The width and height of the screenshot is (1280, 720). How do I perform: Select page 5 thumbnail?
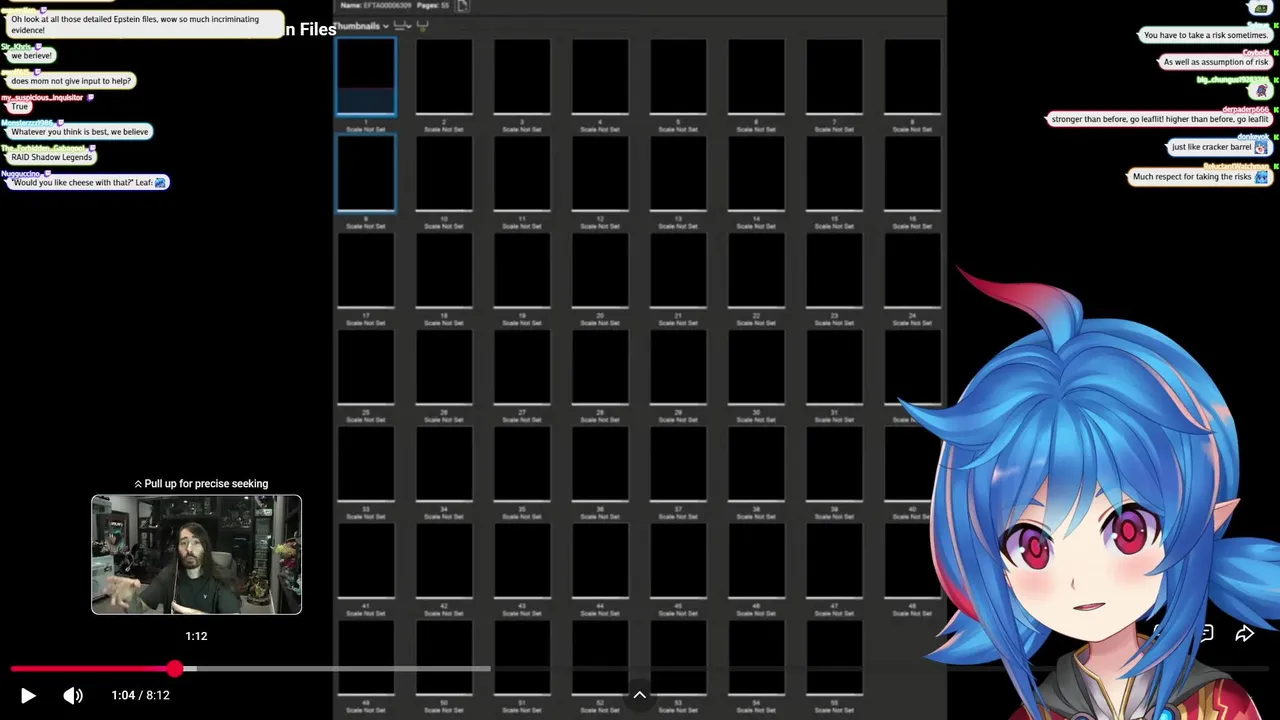678,77
